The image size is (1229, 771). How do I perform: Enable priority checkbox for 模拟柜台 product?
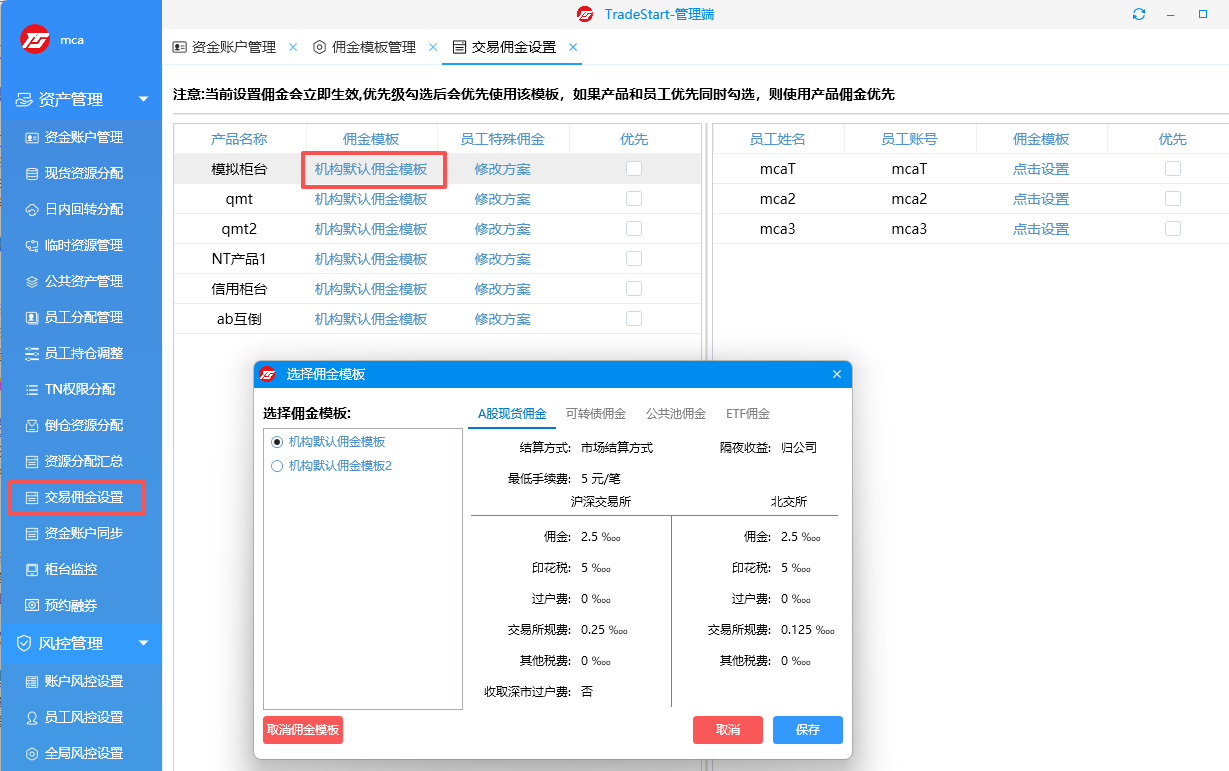click(634, 169)
